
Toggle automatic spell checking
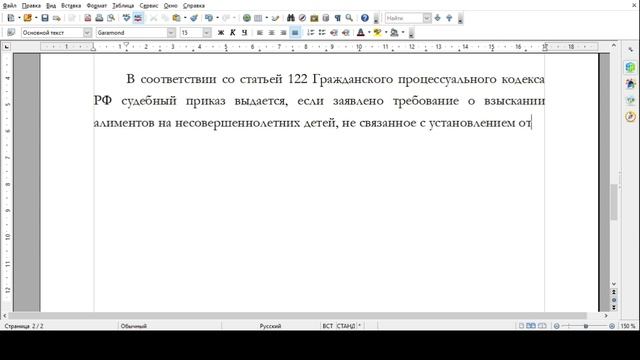(138, 18)
